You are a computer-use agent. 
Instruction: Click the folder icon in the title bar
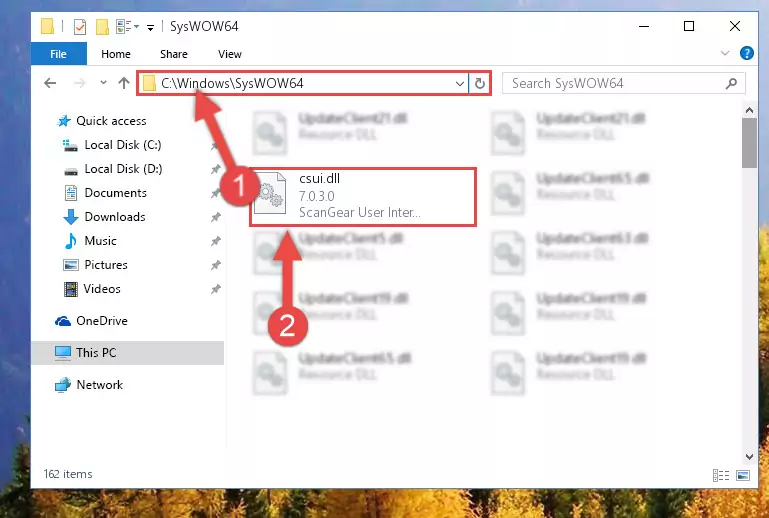(x=48, y=26)
